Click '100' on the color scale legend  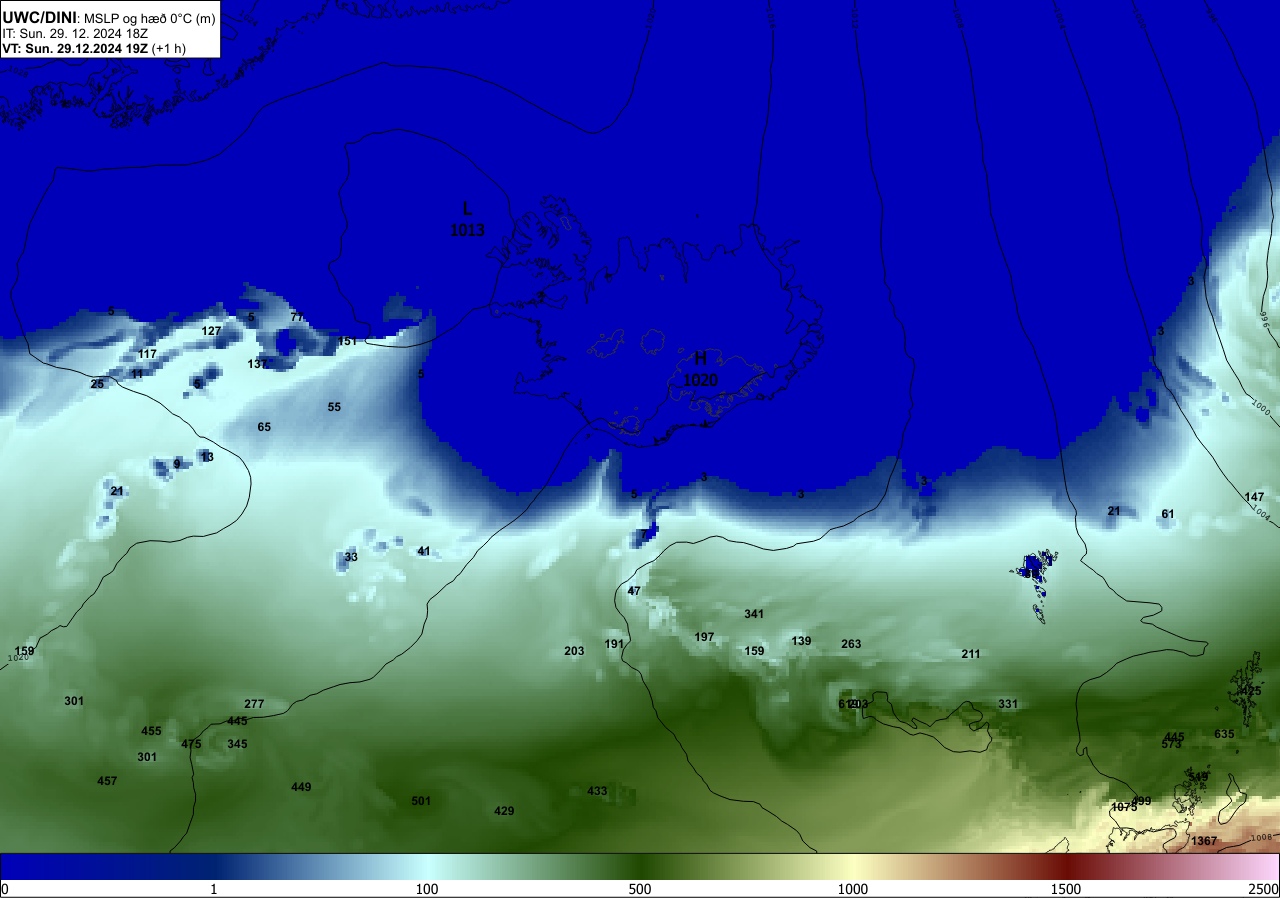click(x=427, y=889)
